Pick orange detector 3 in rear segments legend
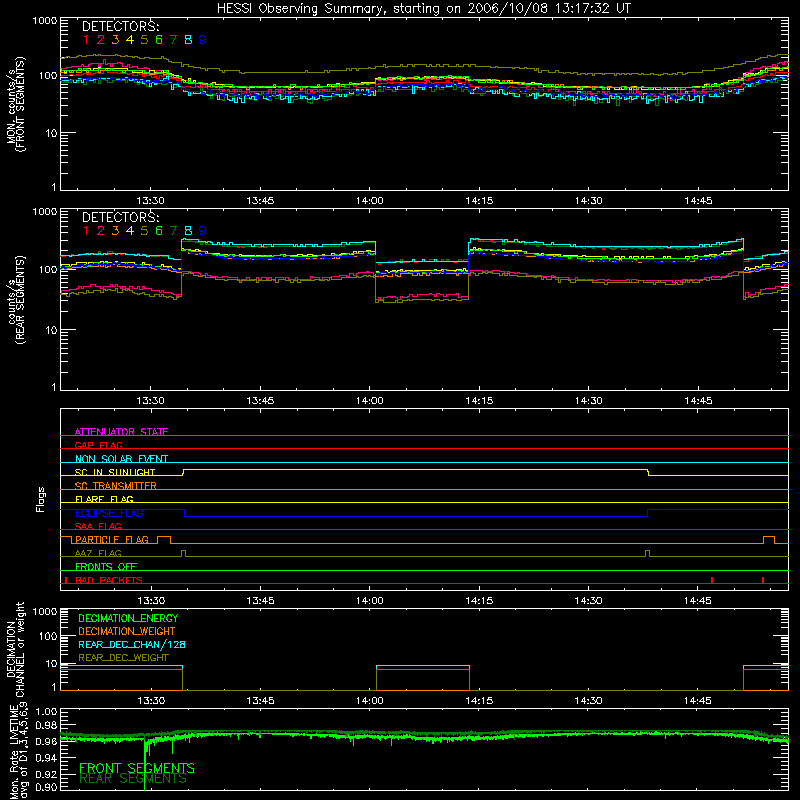Image resolution: width=800 pixels, height=800 pixels. point(115,231)
